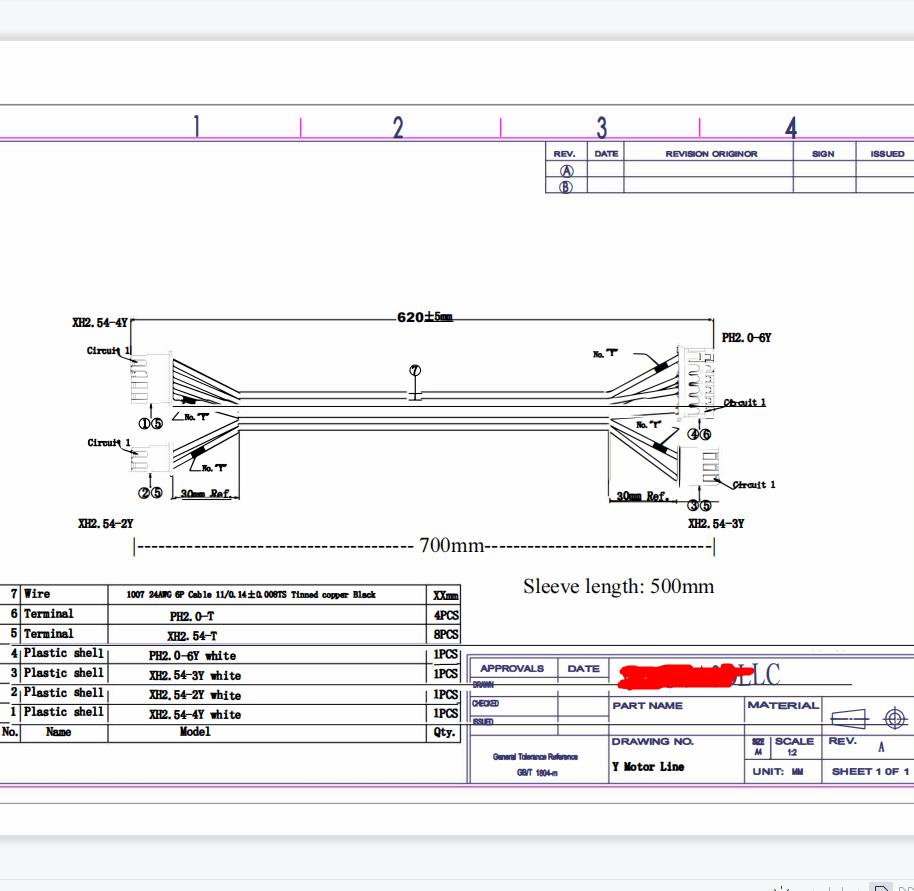Click the Y Motor Line drawing number
The height and width of the screenshot is (891, 914).
click(648, 767)
